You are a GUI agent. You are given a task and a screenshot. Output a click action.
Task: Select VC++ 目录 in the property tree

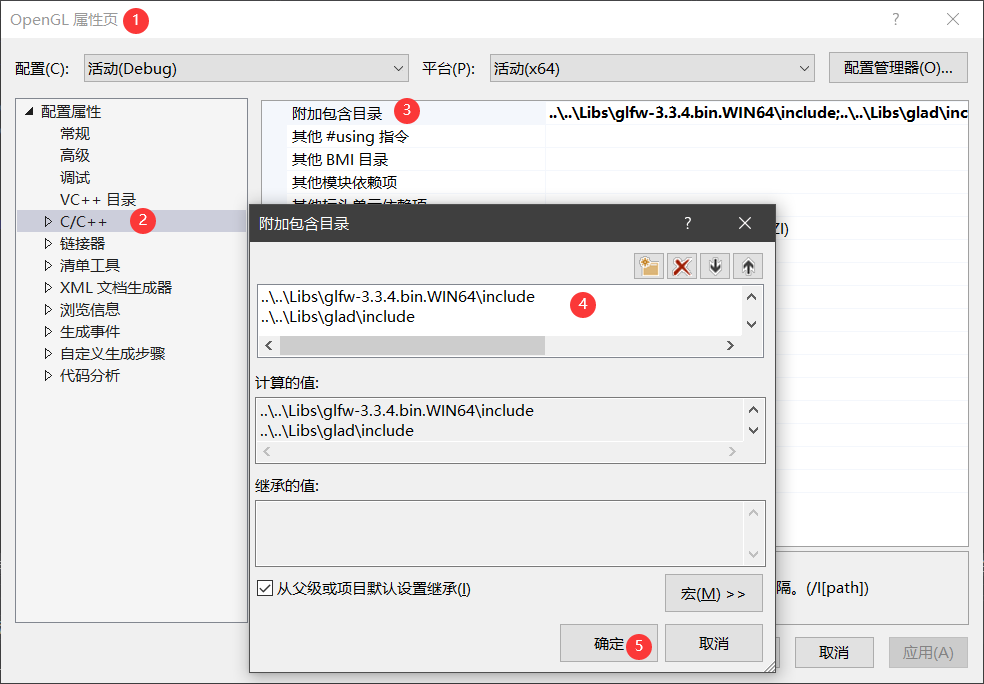pyautogui.click(x=98, y=200)
